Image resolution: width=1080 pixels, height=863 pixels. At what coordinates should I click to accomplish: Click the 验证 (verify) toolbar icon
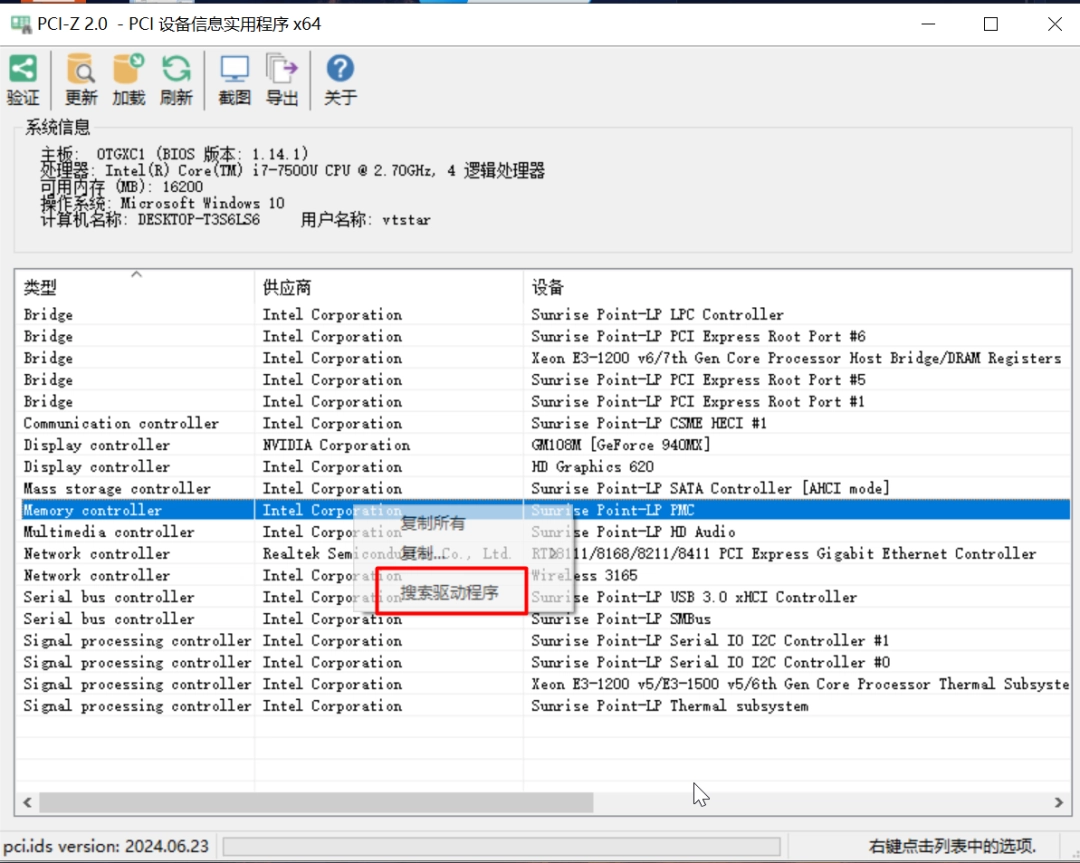(x=23, y=79)
